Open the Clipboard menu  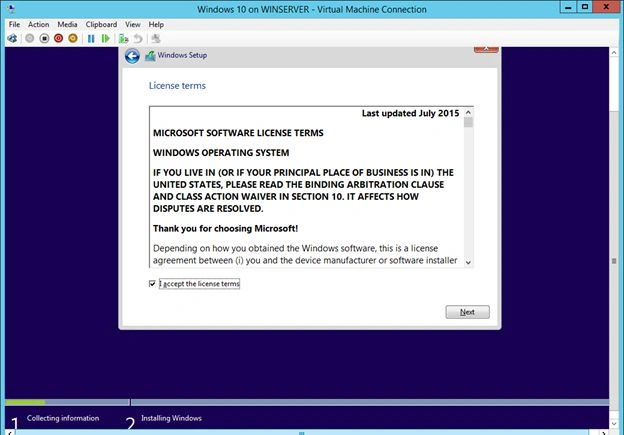[101, 24]
